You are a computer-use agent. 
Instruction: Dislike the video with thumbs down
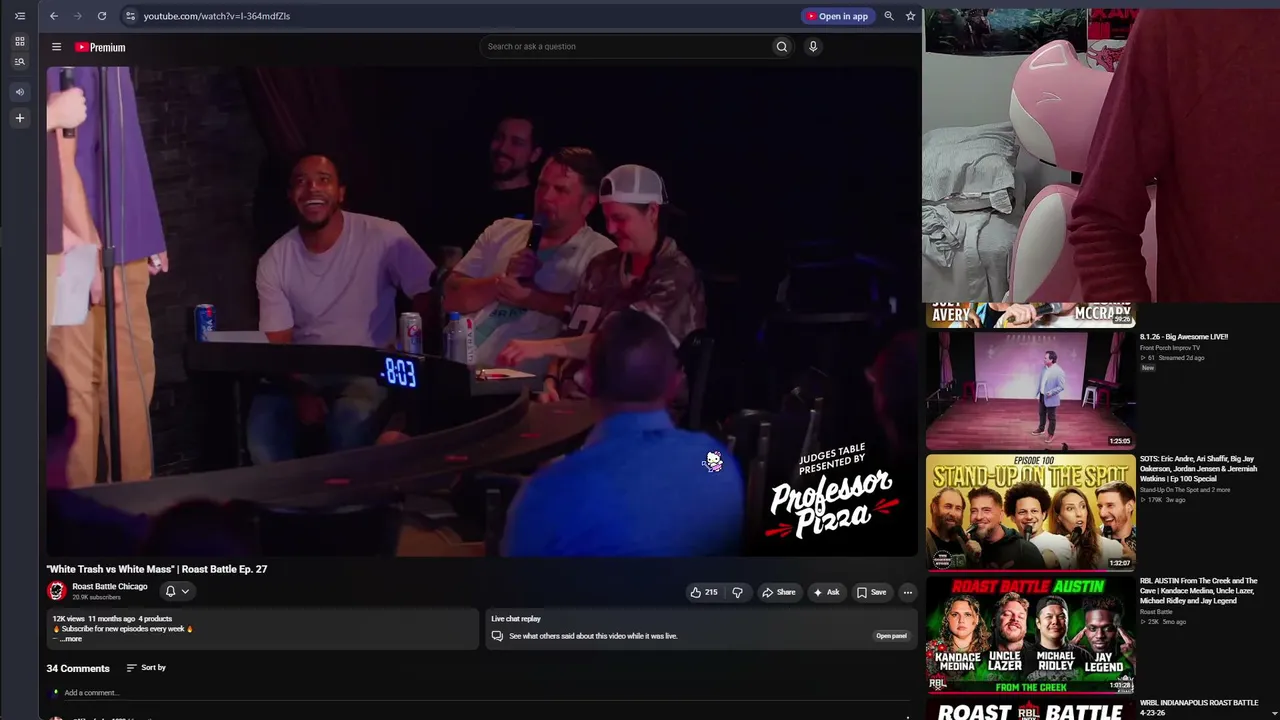[738, 592]
